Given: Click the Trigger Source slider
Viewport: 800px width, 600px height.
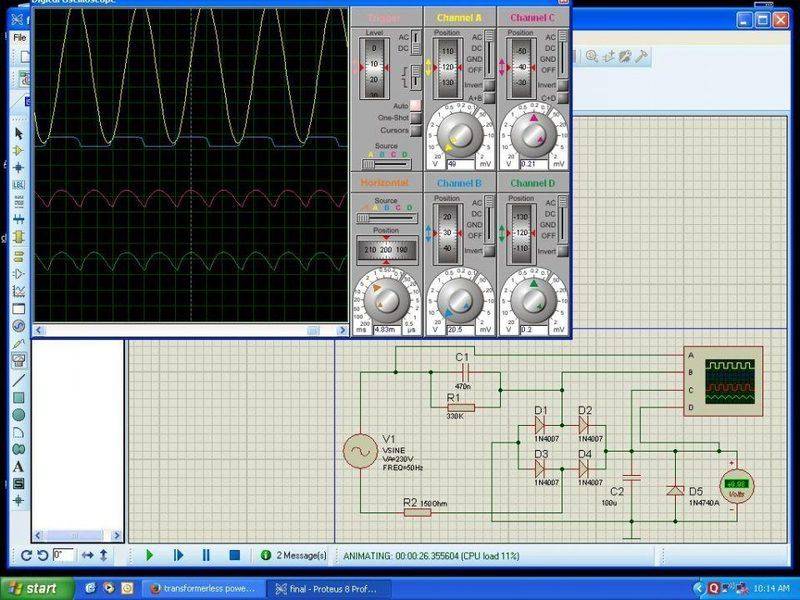Looking at the screenshot, I should [386, 164].
